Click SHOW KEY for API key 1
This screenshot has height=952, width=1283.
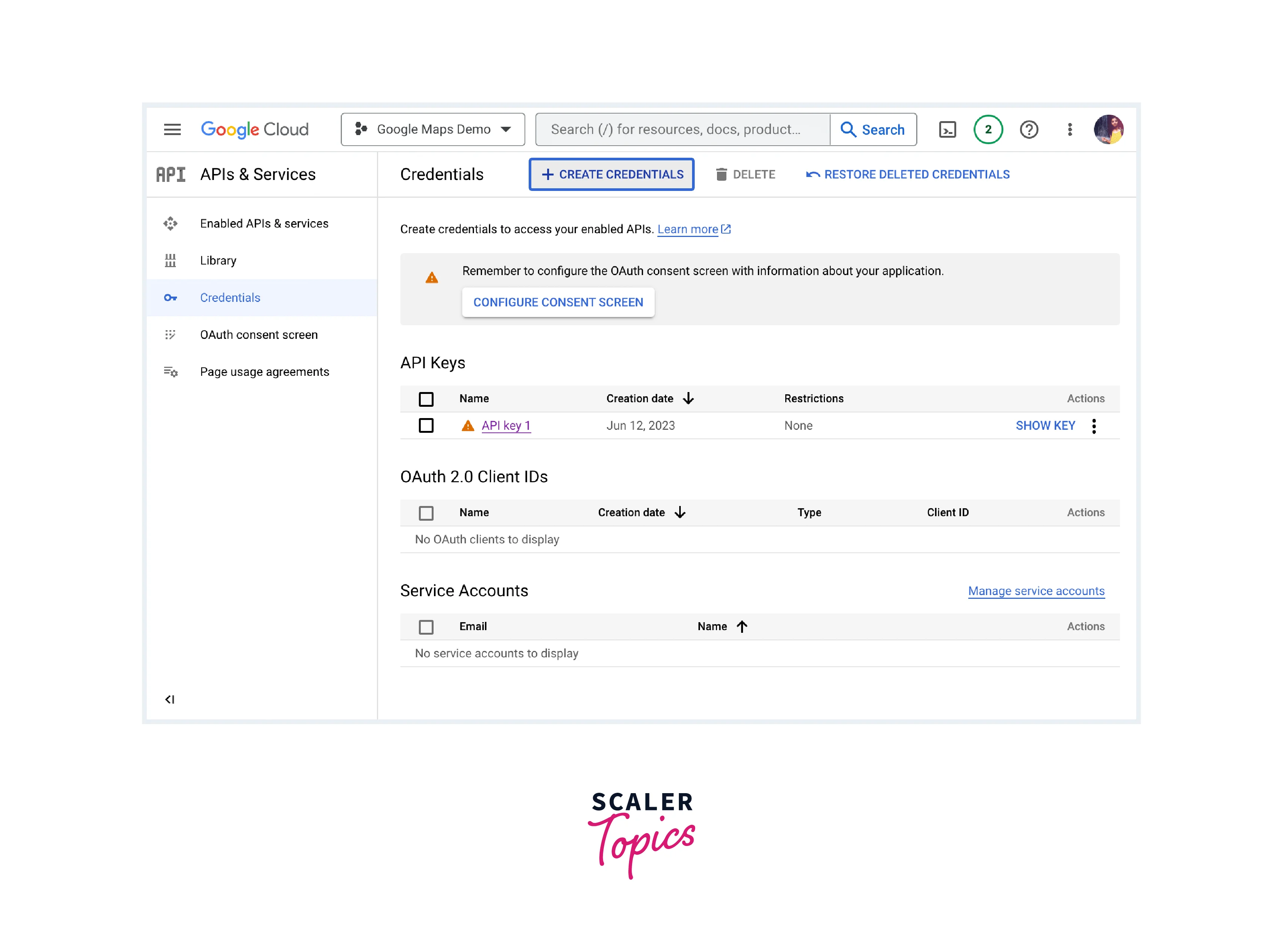[x=1045, y=426]
